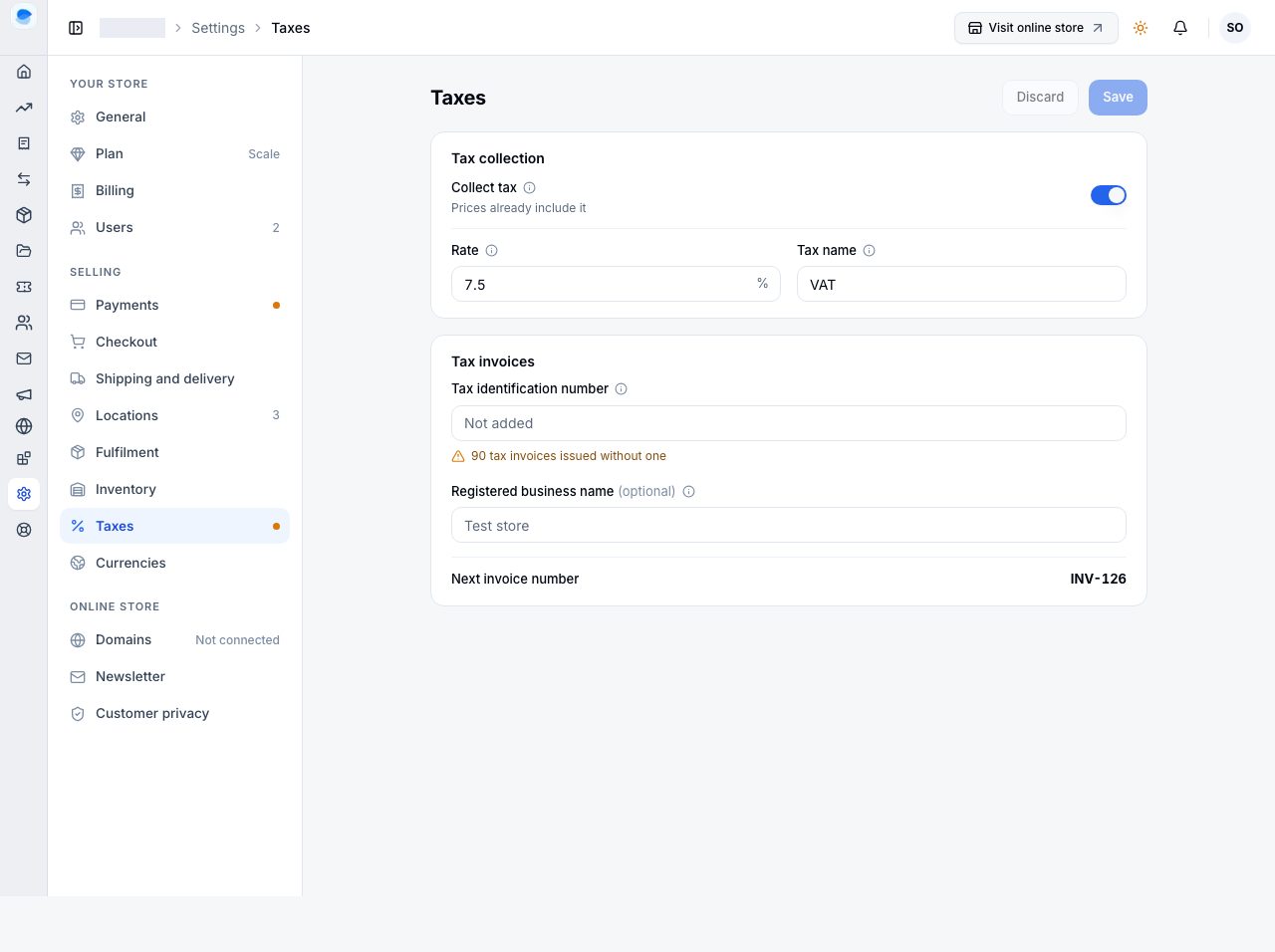Screen dimensions: 1275x952
Task: Show info for Registered business name
Action: [x=688, y=491]
